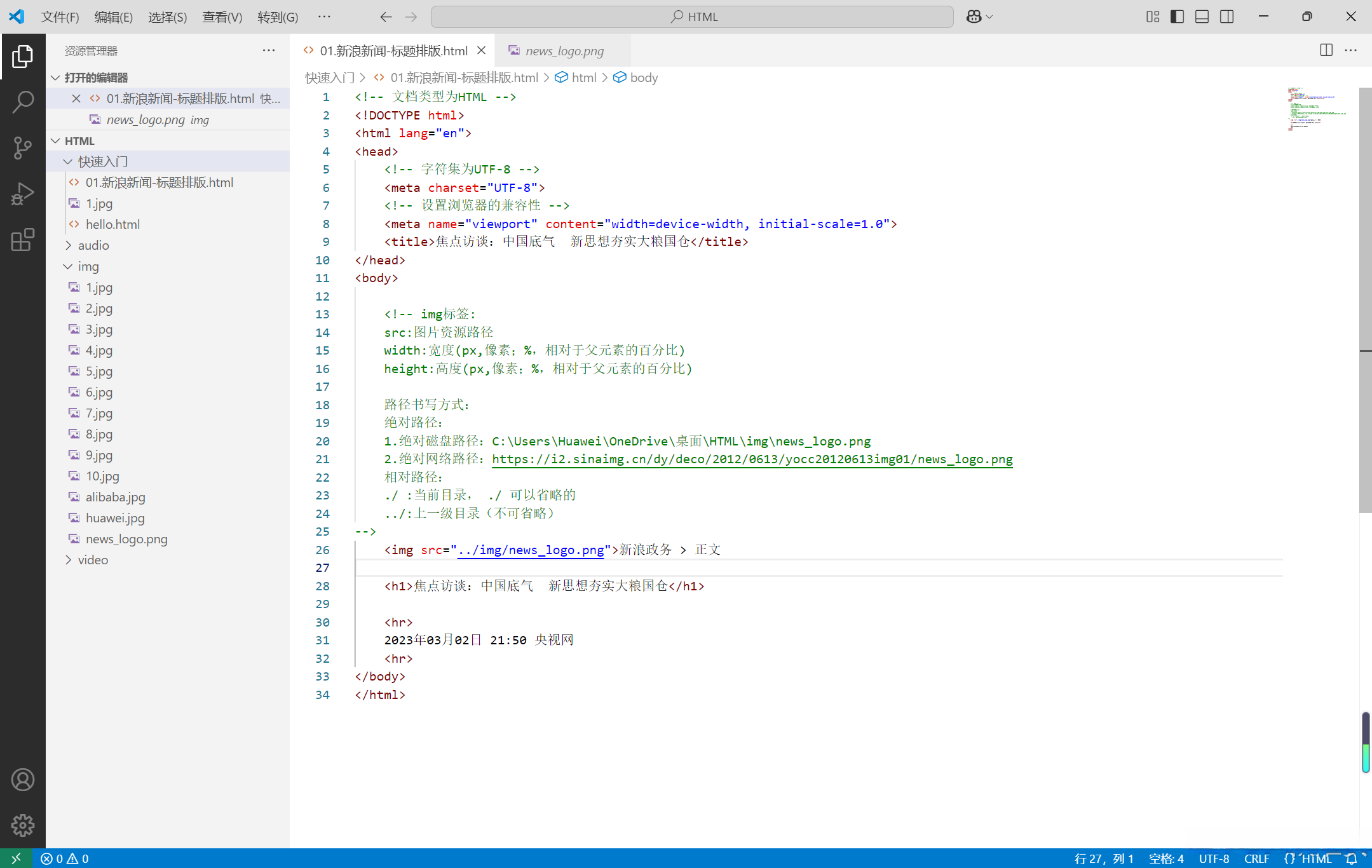The image size is (1372, 868).
Task: Split the editor to the right
Action: click(1326, 50)
